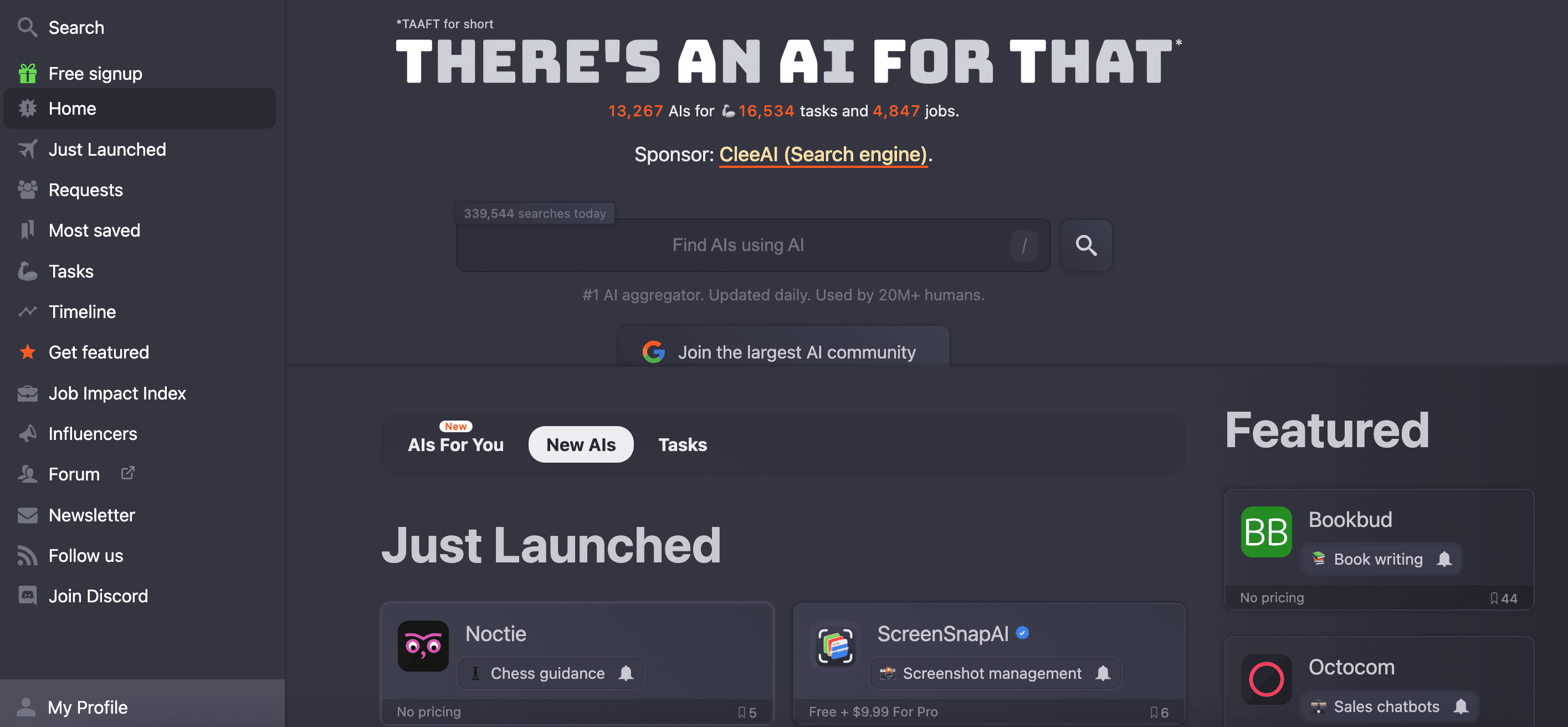The height and width of the screenshot is (727, 1568).
Task: Bookmark the Noctie listing
Action: click(x=741, y=713)
